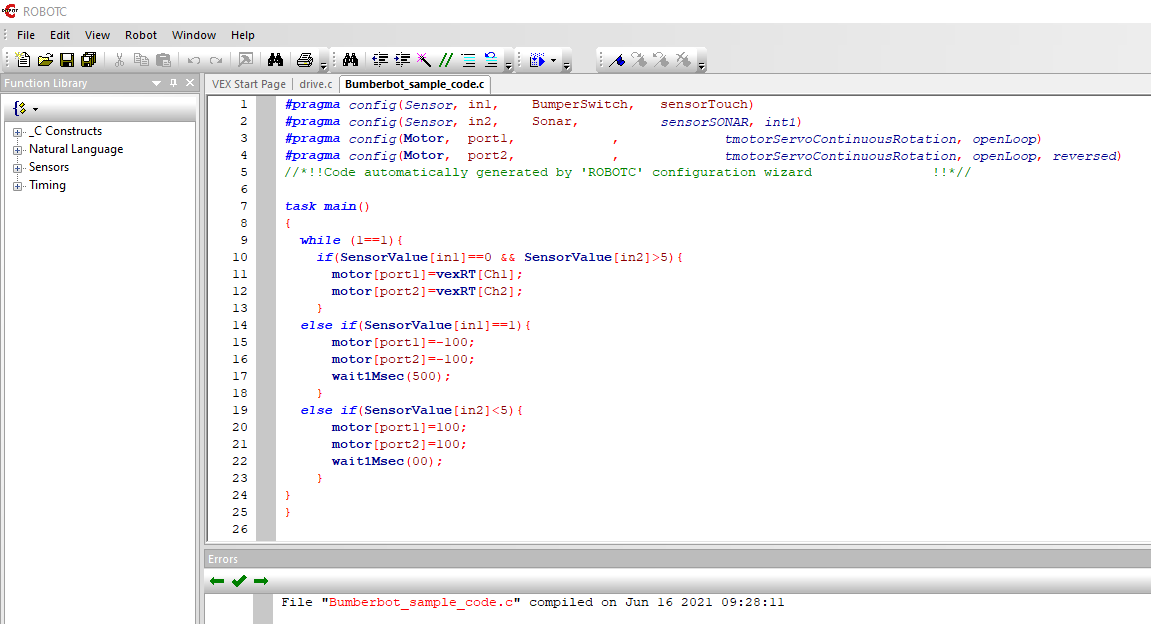
Task: Open bookmark toolbar overflow options arrow
Action: [702, 66]
